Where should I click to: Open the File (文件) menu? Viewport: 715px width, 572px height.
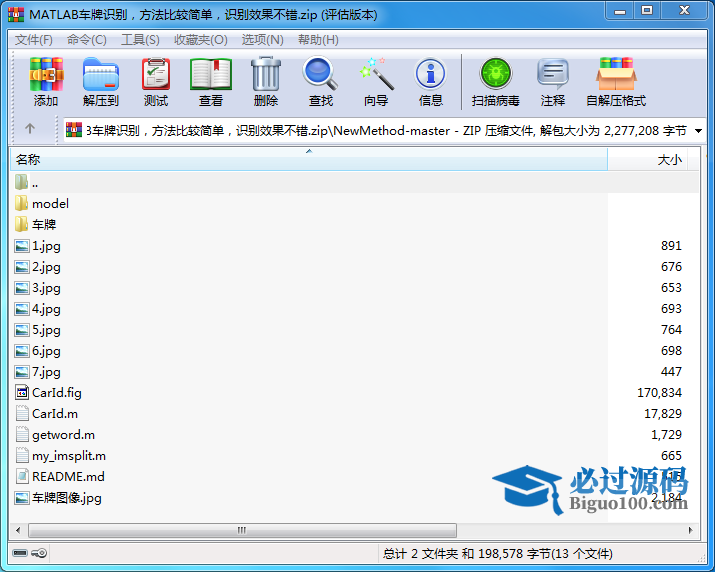tap(34, 40)
